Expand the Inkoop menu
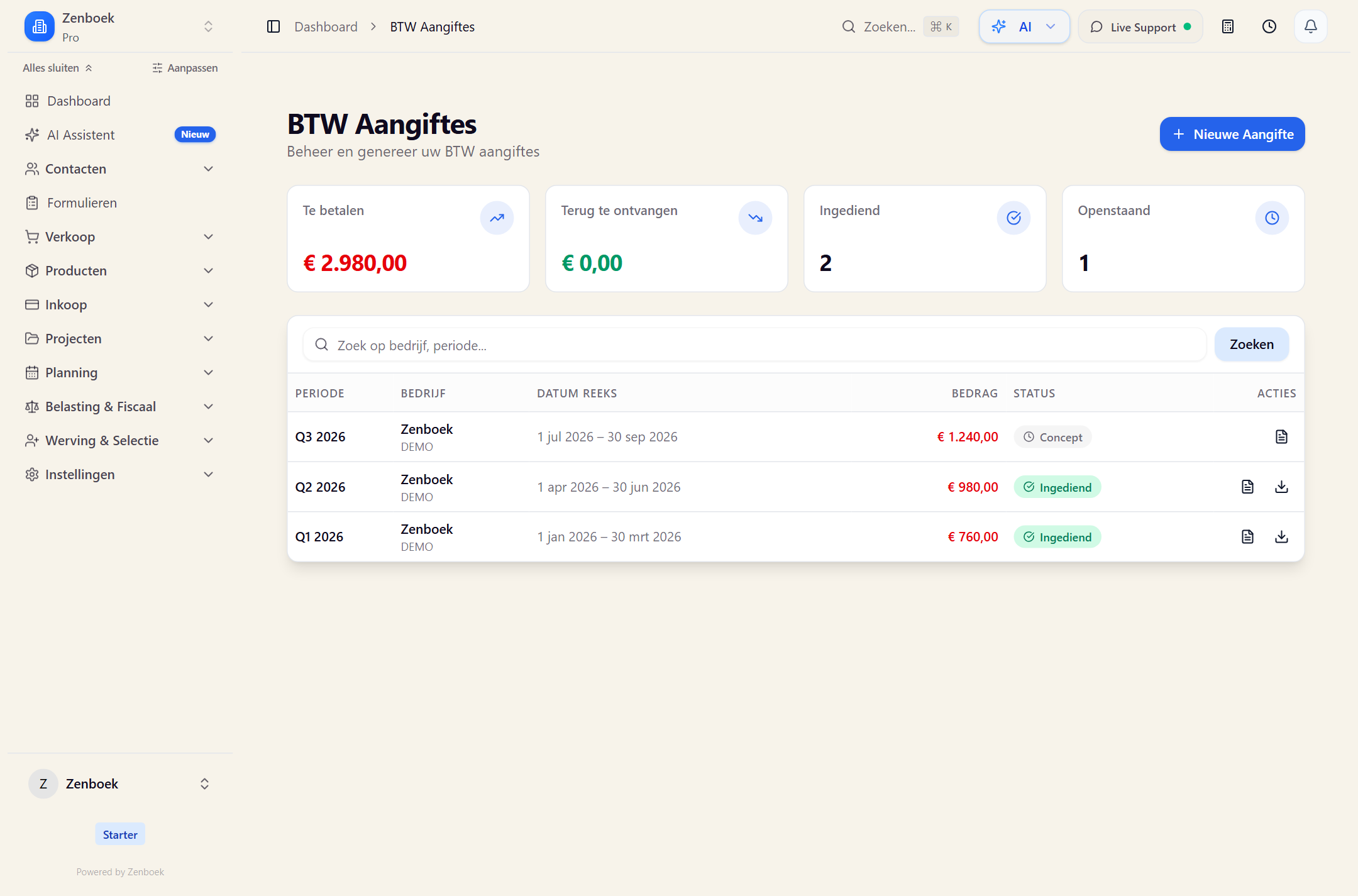The height and width of the screenshot is (896, 1358). click(119, 304)
